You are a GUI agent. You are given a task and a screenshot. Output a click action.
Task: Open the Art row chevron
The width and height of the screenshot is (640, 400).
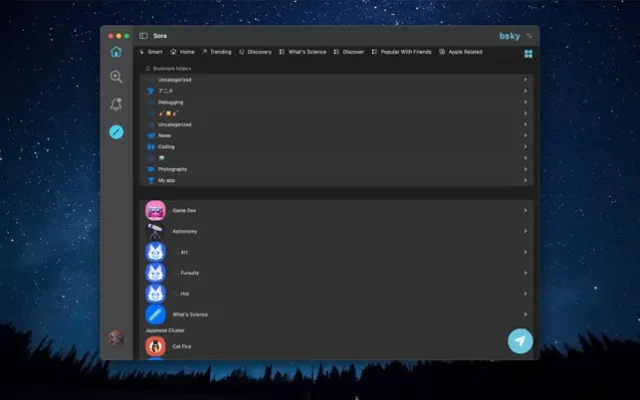point(525,252)
